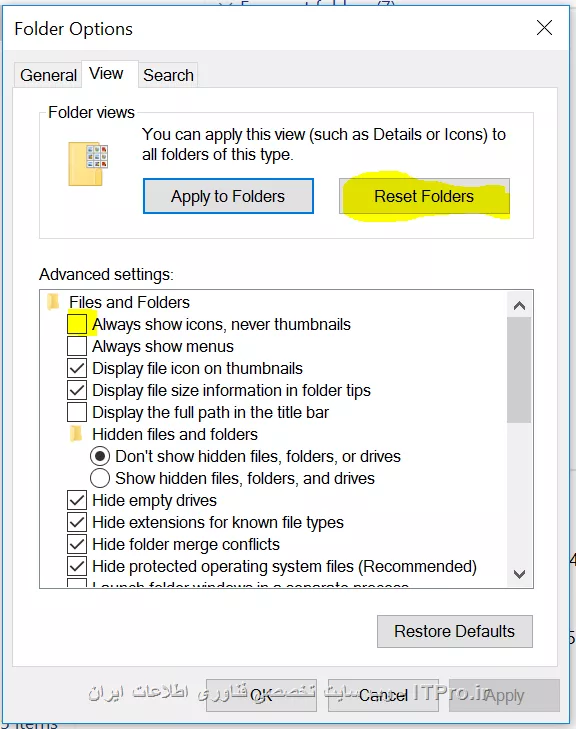Viewport: 576px width, 729px height.
Task: Enable Always show icons, never thumbnails
Action: [77, 324]
